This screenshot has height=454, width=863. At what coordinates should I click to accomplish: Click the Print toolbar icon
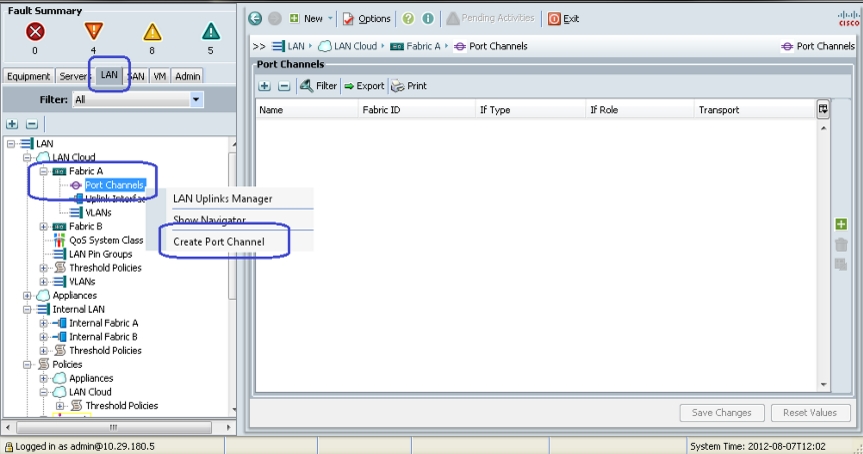[409, 86]
